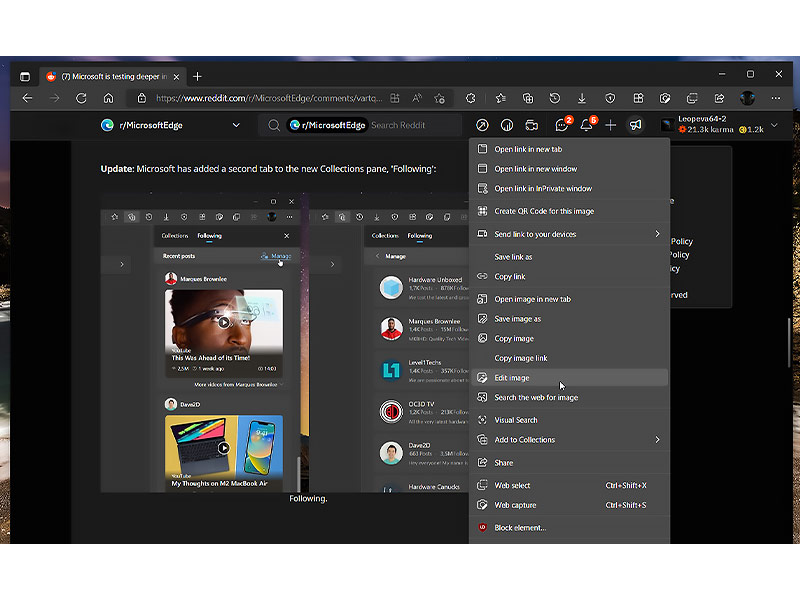The image size is (800, 600).
Task: Open the Downloads panel
Action: click(582, 98)
